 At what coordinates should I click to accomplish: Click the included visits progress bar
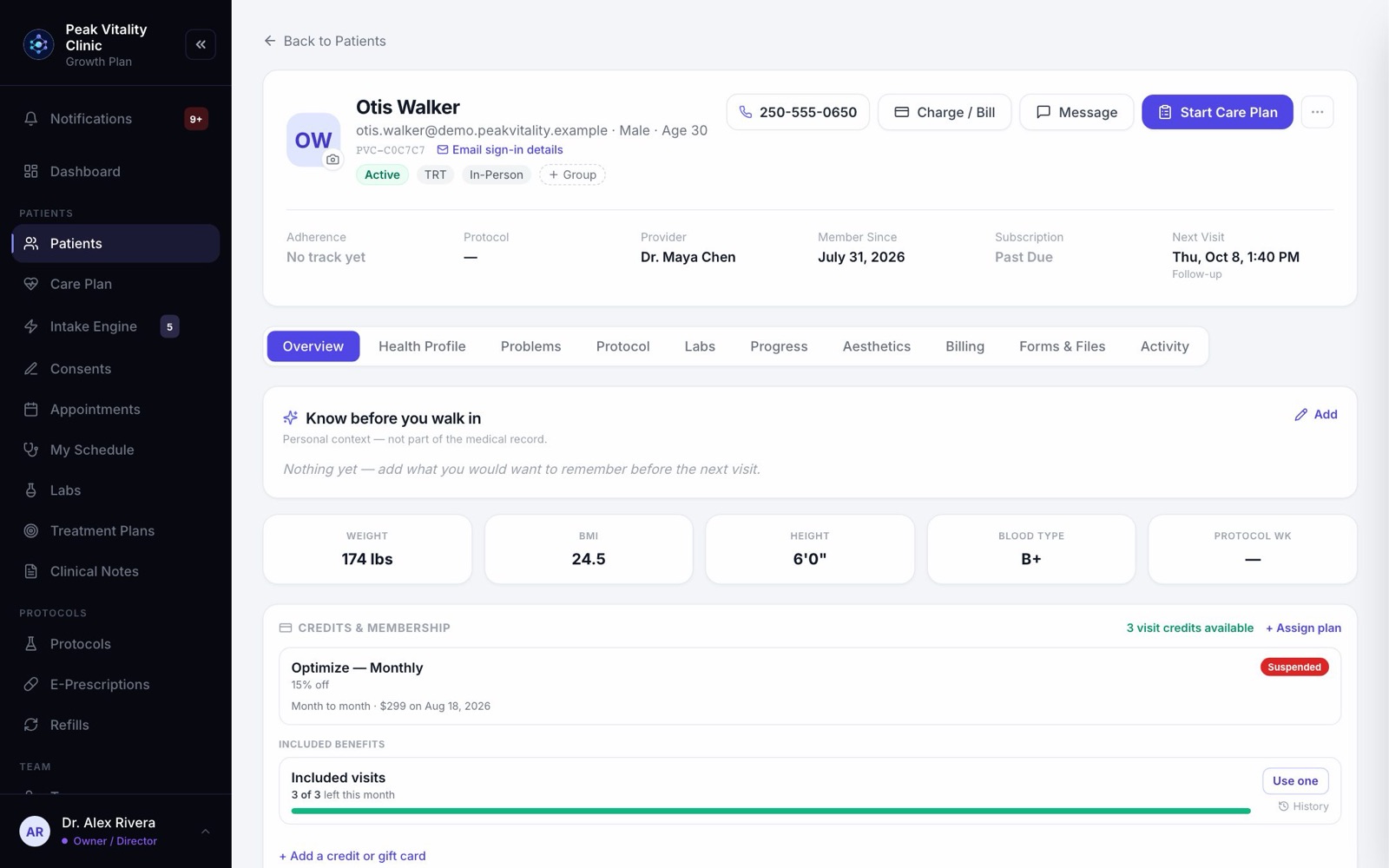(771, 811)
